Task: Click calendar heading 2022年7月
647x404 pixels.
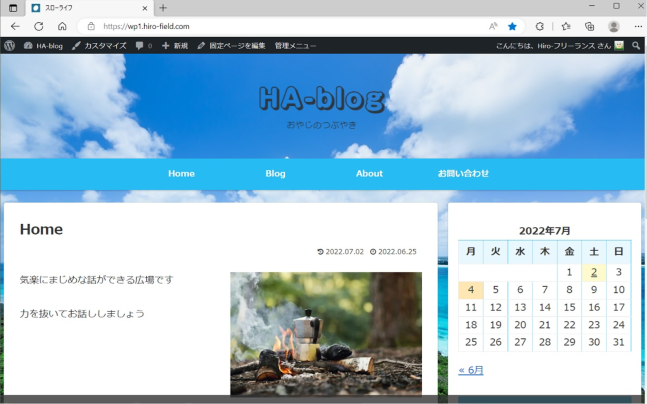Action: tap(545, 231)
